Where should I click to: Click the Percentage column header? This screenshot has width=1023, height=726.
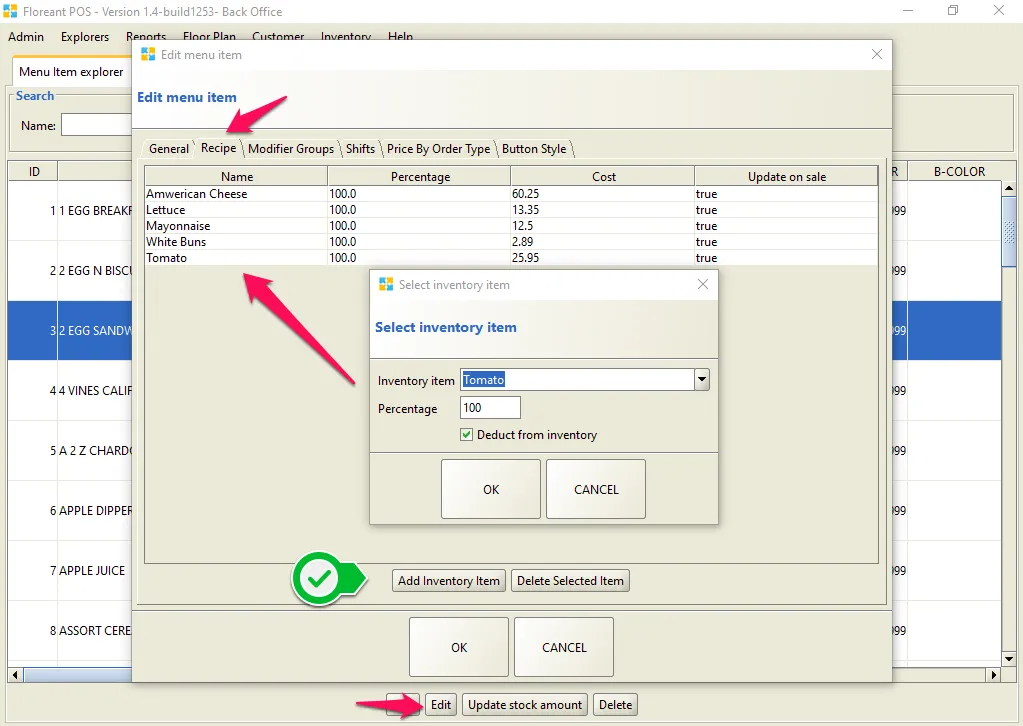pyautogui.click(x=420, y=176)
